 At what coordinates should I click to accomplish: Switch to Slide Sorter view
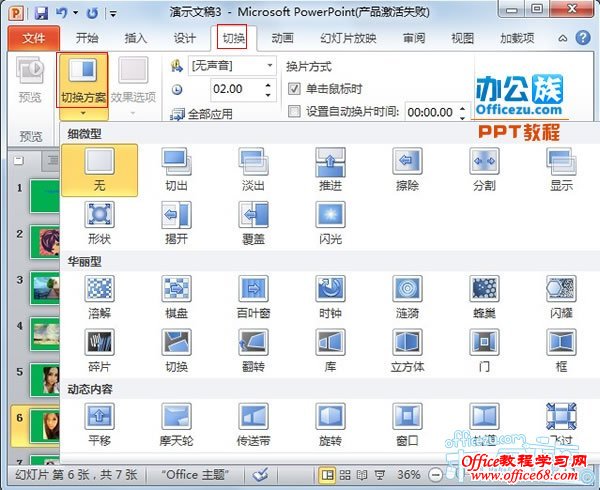[345, 475]
